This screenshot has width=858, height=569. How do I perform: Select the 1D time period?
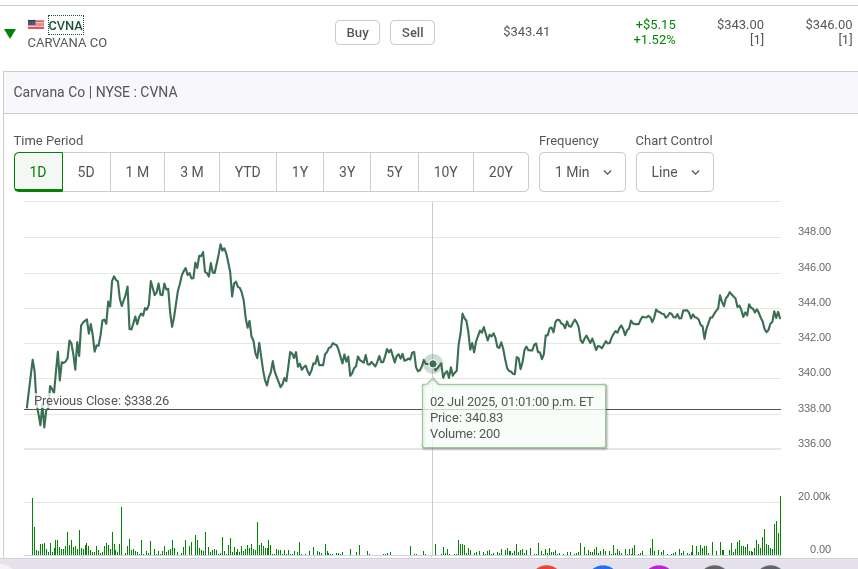pyautogui.click(x=38, y=172)
